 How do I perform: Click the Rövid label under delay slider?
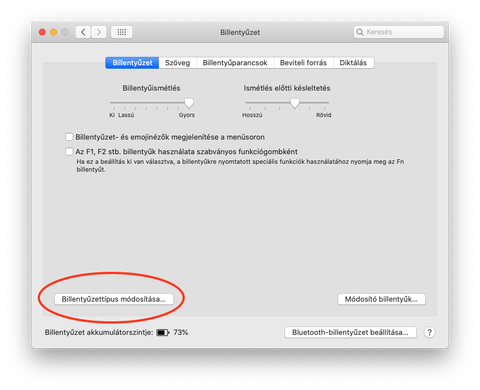[324, 115]
